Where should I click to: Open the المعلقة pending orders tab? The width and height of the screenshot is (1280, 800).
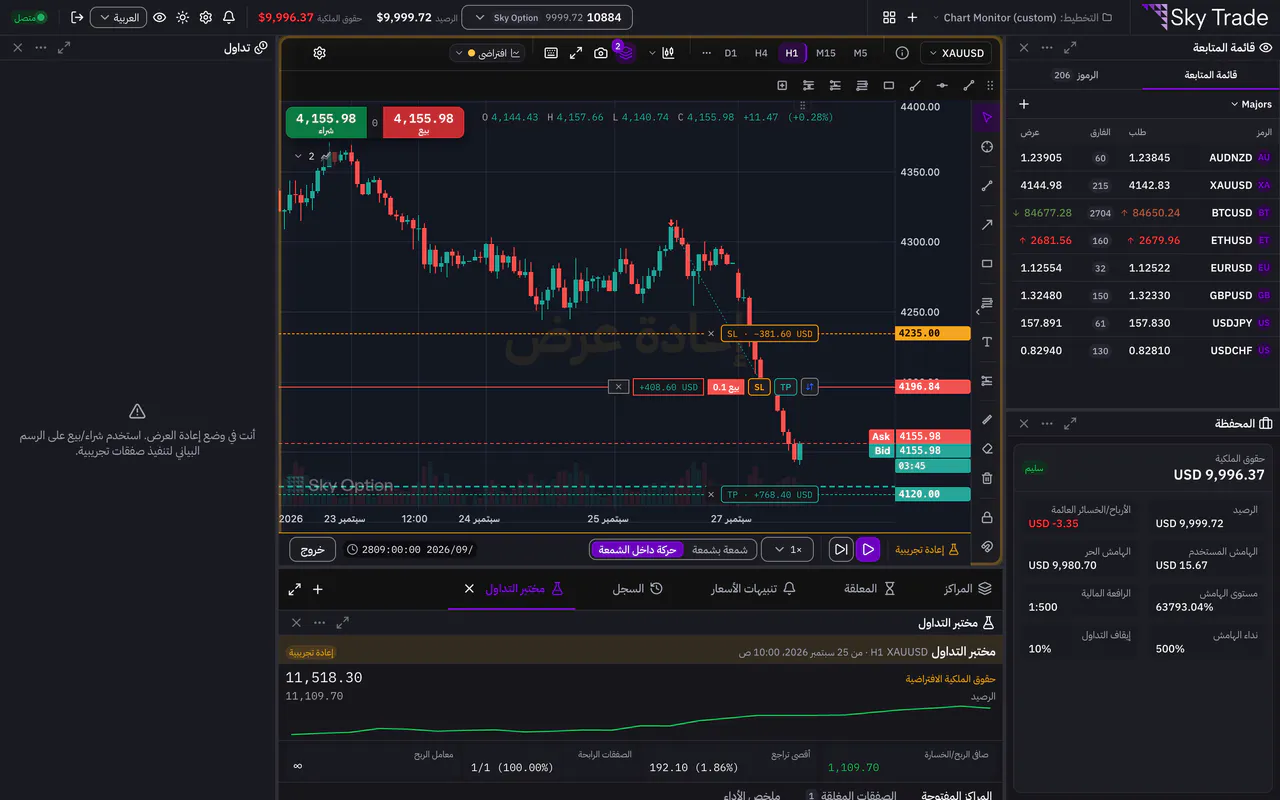(x=869, y=589)
